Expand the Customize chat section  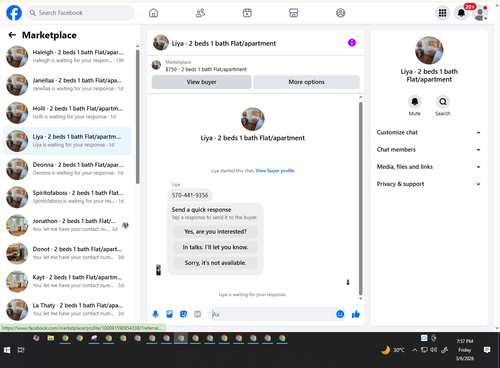click(429, 132)
